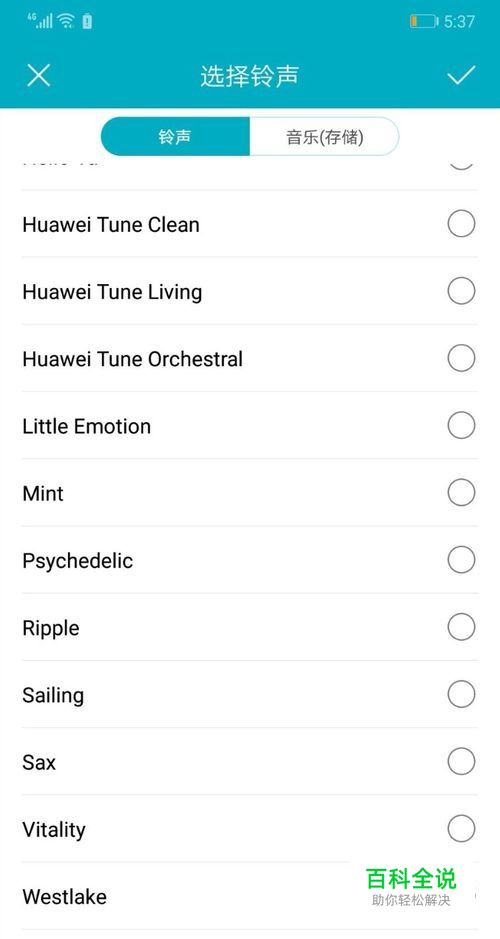This screenshot has height=939, width=500.
Task: Switch to the 铃声 tab
Action: coord(175,137)
